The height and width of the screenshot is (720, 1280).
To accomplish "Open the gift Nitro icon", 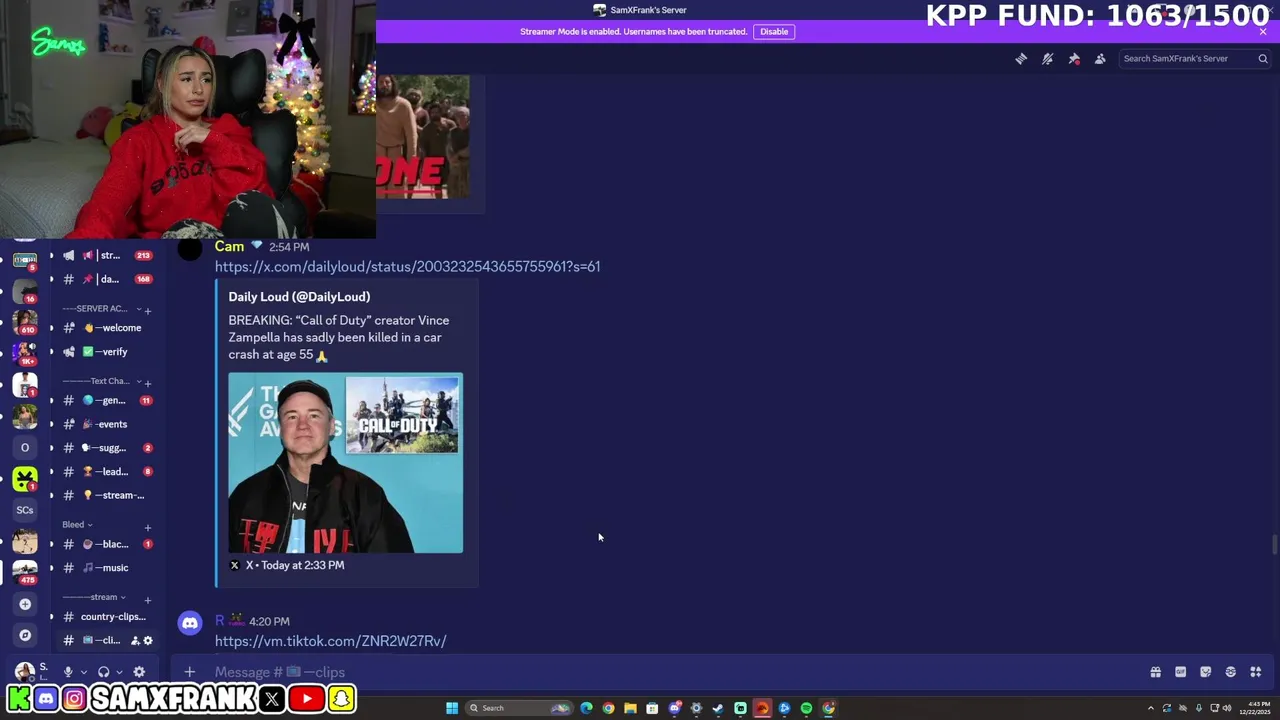I will 1155,672.
